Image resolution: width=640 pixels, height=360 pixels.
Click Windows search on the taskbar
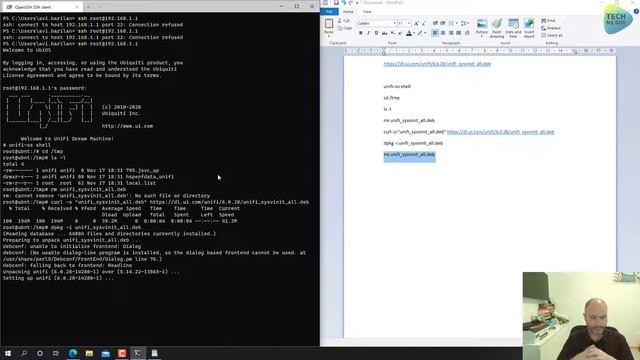pos(24,353)
